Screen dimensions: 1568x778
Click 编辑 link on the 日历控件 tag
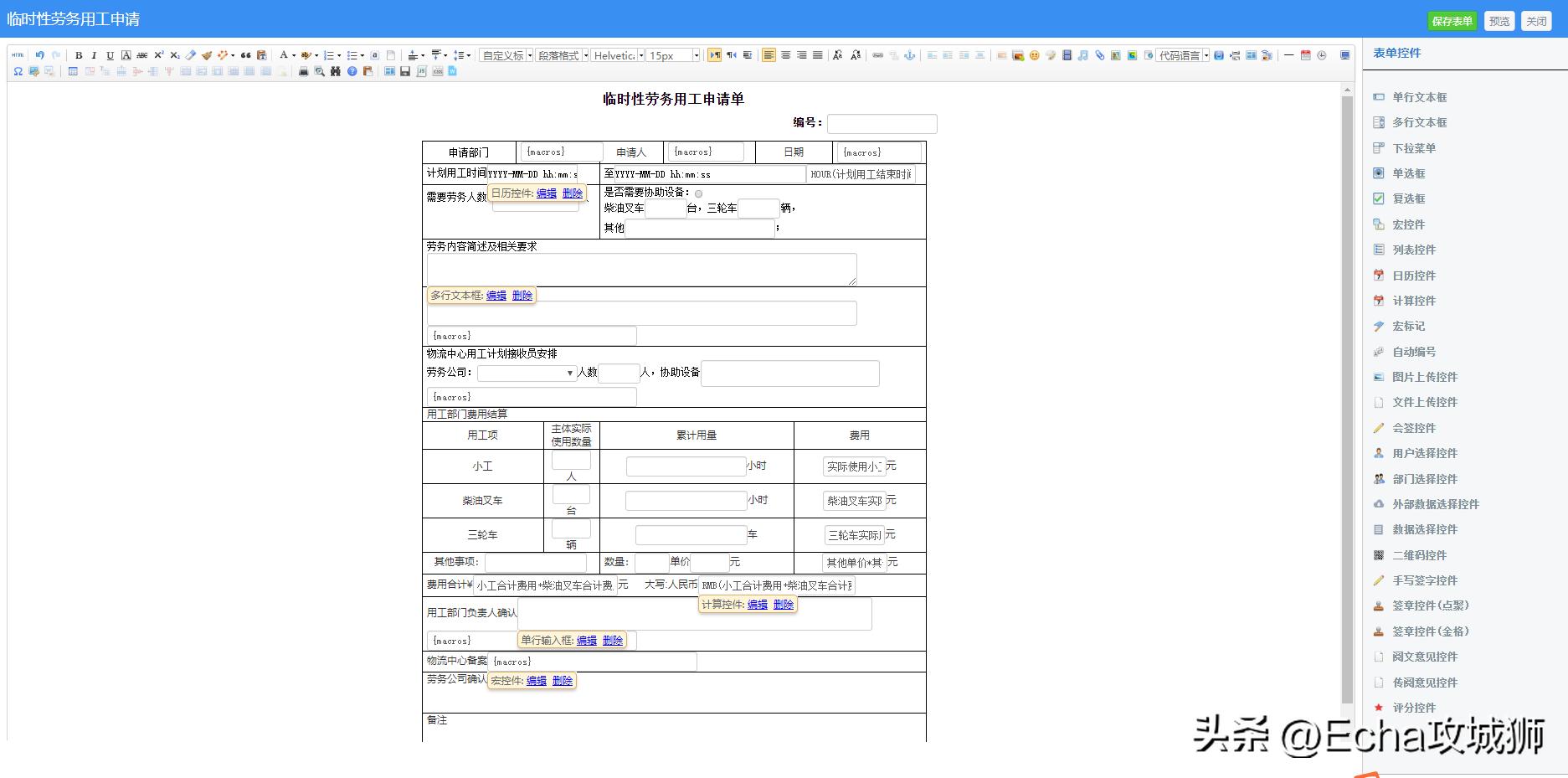coord(547,193)
